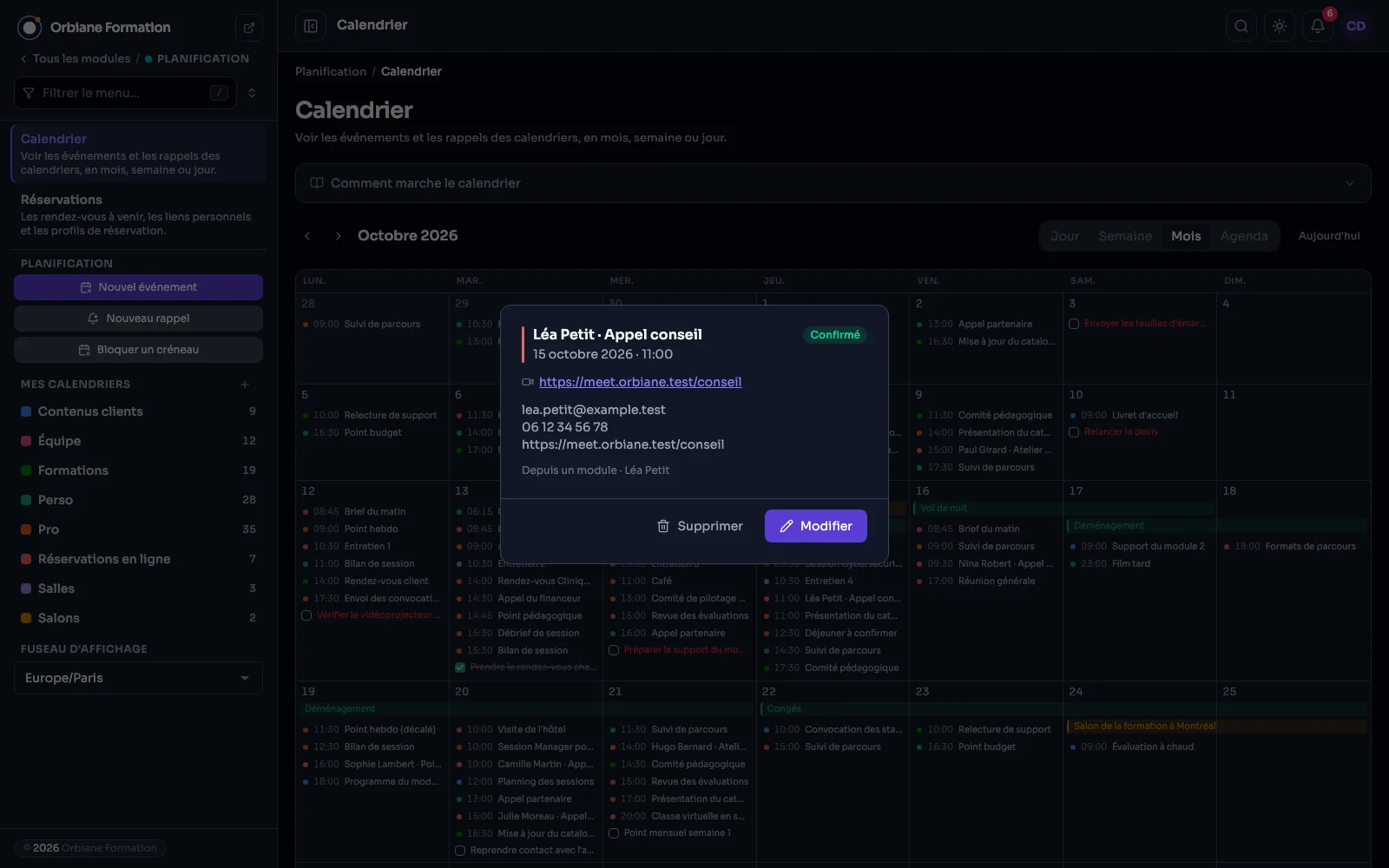Open the CD user avatar menu
Viewport: 1389px width, 868px height.
pyautogui.click(x=1356, y=26)
